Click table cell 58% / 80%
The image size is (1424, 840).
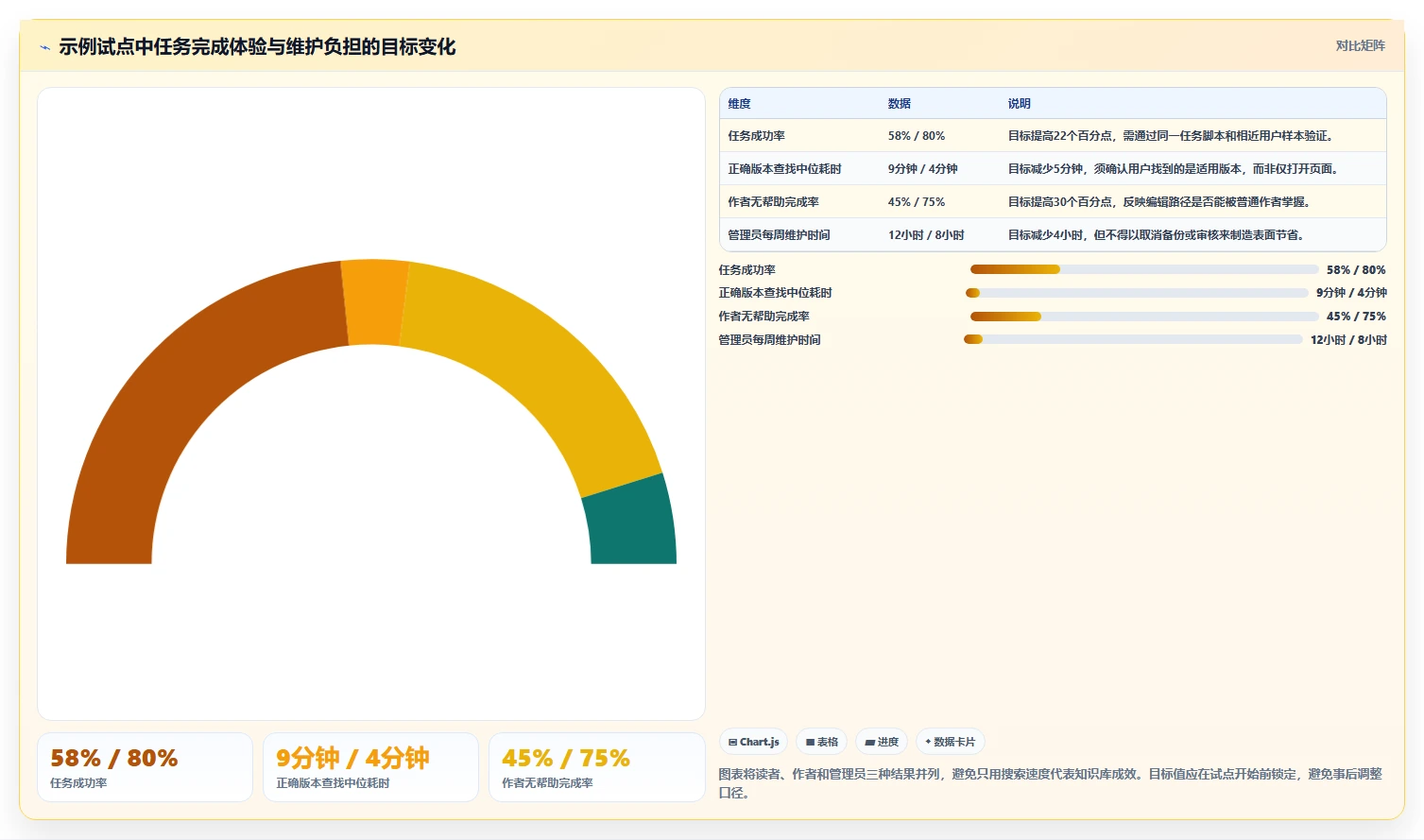point(916,136)
